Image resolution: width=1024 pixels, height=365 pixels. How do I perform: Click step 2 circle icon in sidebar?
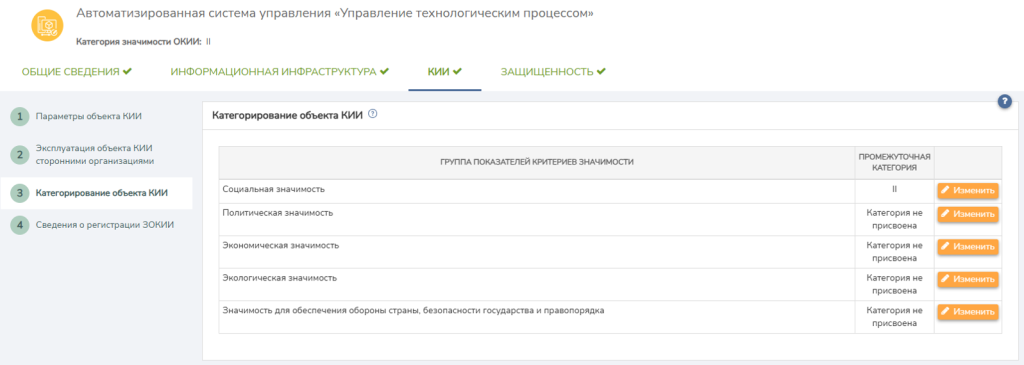(20, 155)
